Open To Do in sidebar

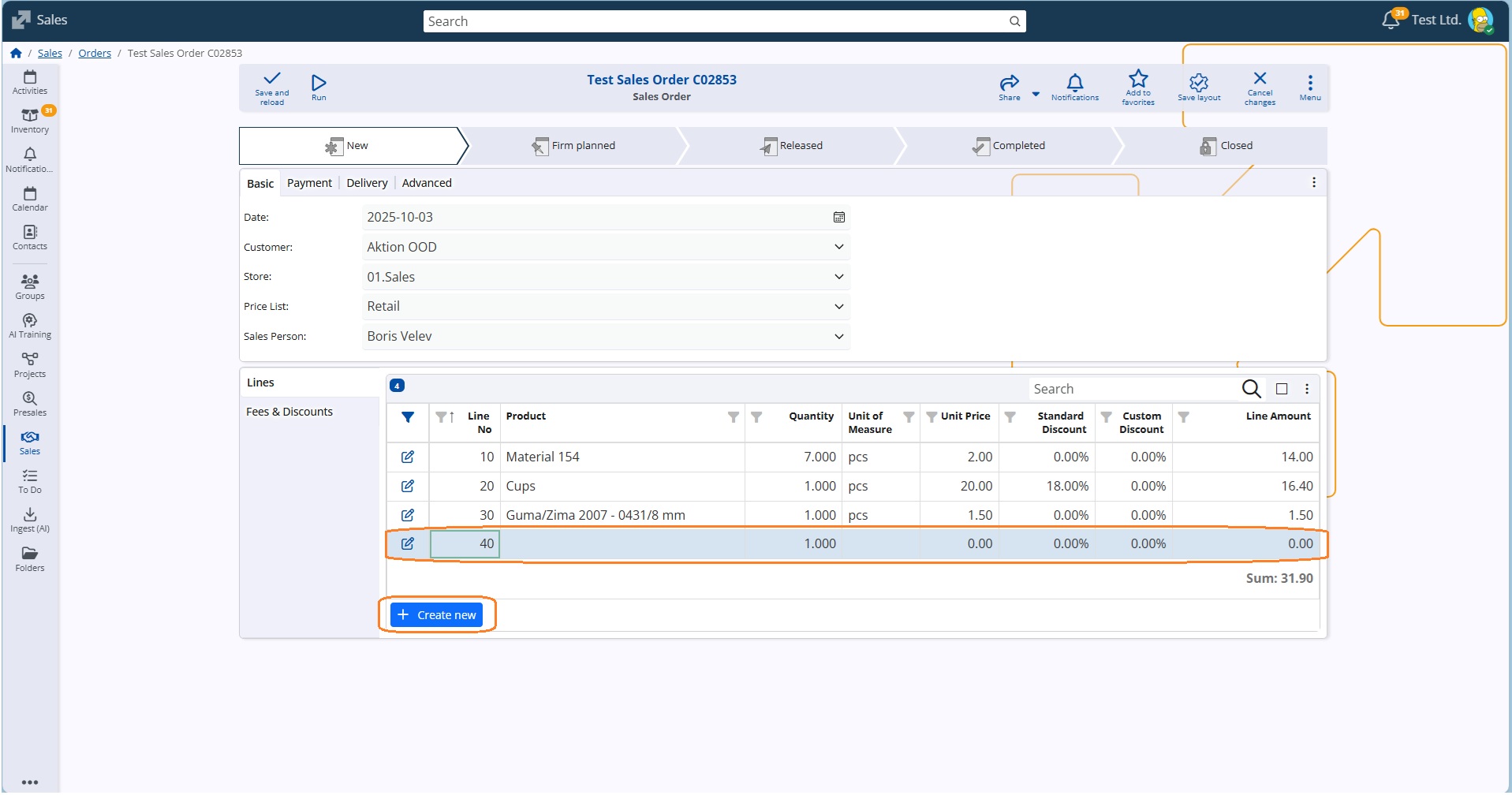[x=30, y=481]
